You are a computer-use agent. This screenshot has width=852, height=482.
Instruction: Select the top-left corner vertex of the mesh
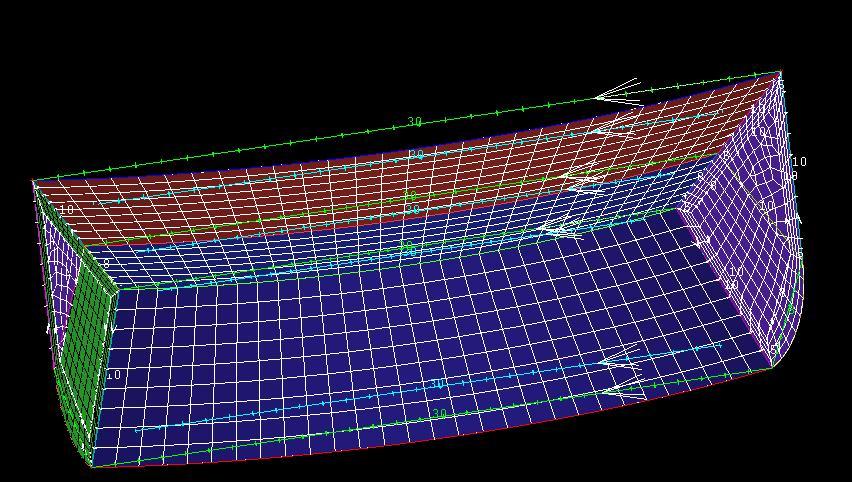coord(34,181)
